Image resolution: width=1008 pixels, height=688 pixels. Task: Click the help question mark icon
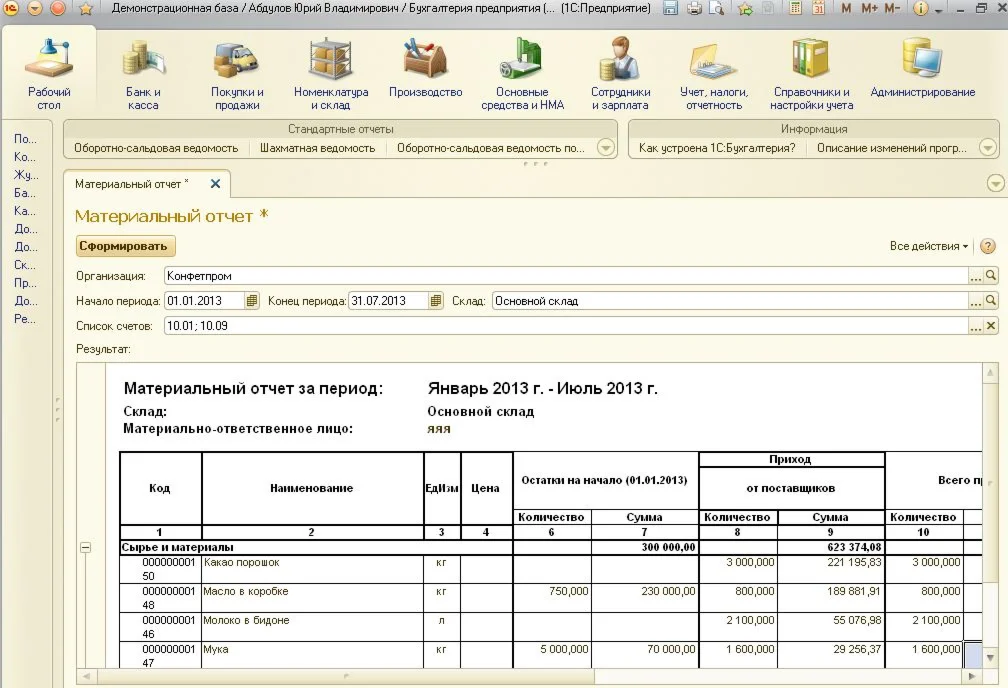coord(988,246)
